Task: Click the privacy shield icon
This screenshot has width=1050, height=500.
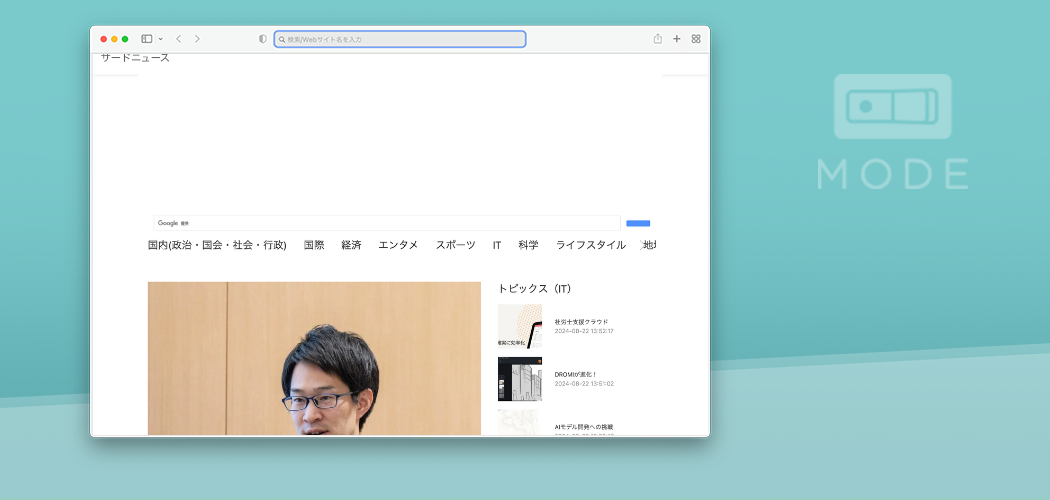Action: (x=263, y=39)
